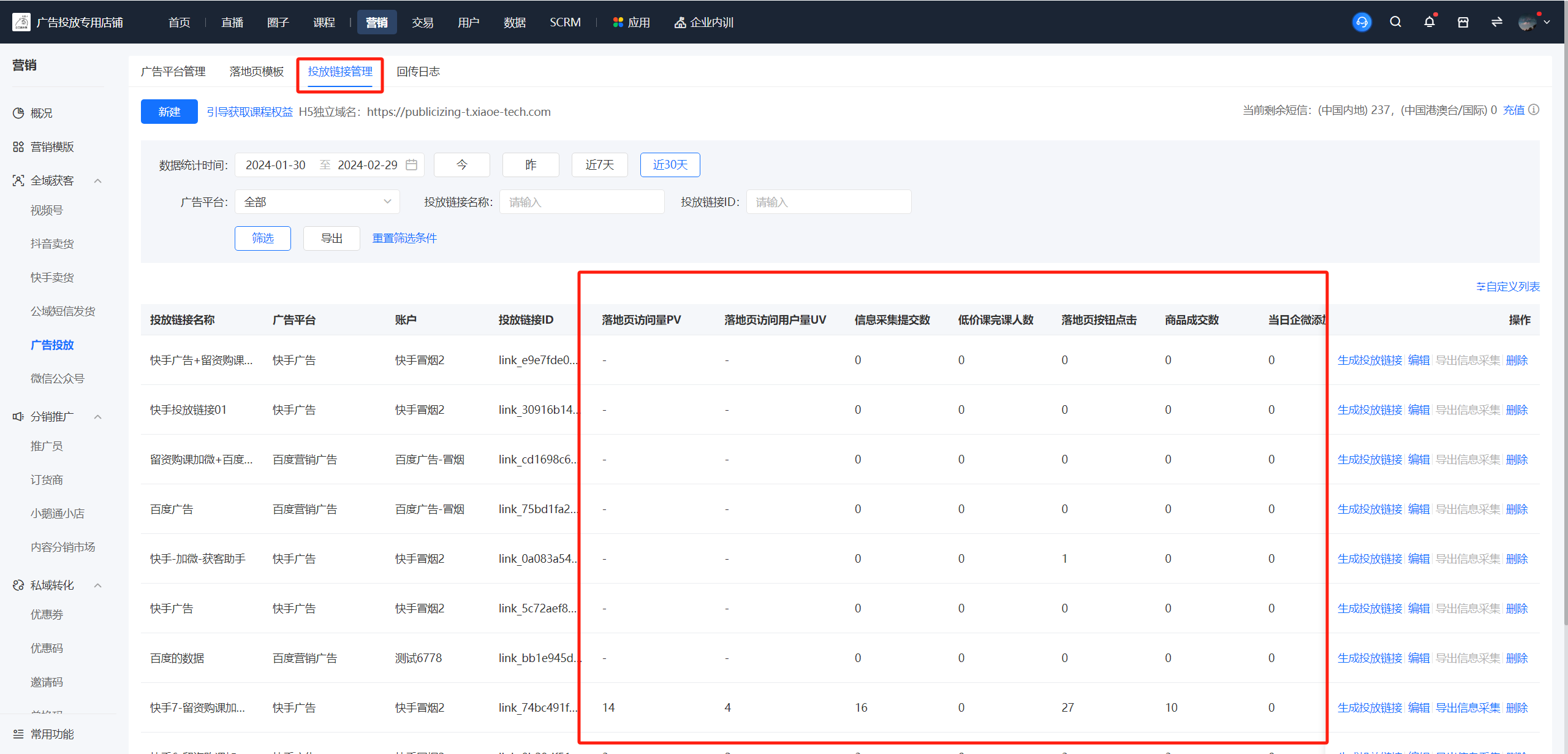Click the 落地页访问量PV column header
Image resolution: width=1568 pixels, height=754 pixels.
[x=641, y=319]
